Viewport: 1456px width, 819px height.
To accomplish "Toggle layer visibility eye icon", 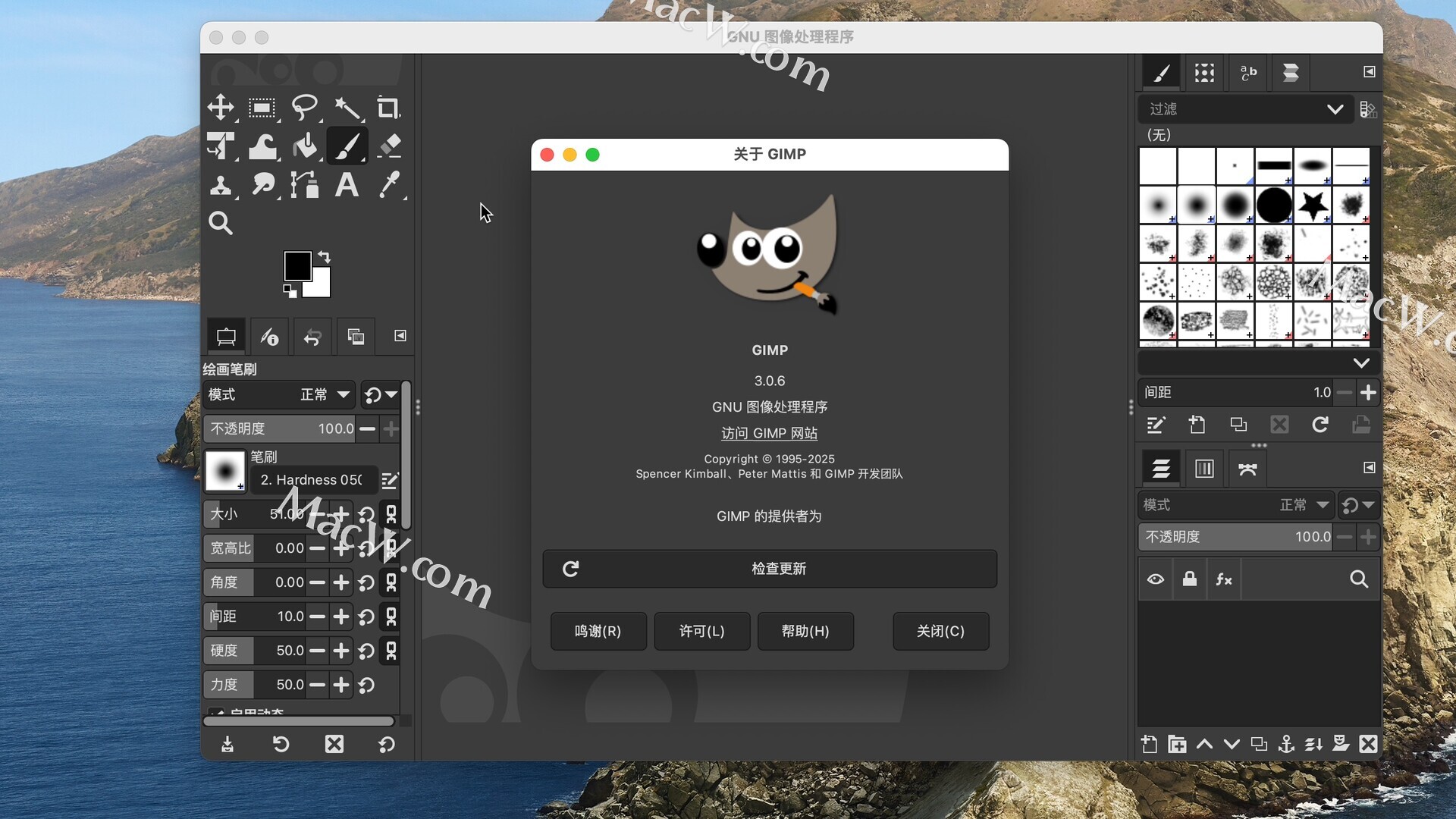I will 1156,579.
